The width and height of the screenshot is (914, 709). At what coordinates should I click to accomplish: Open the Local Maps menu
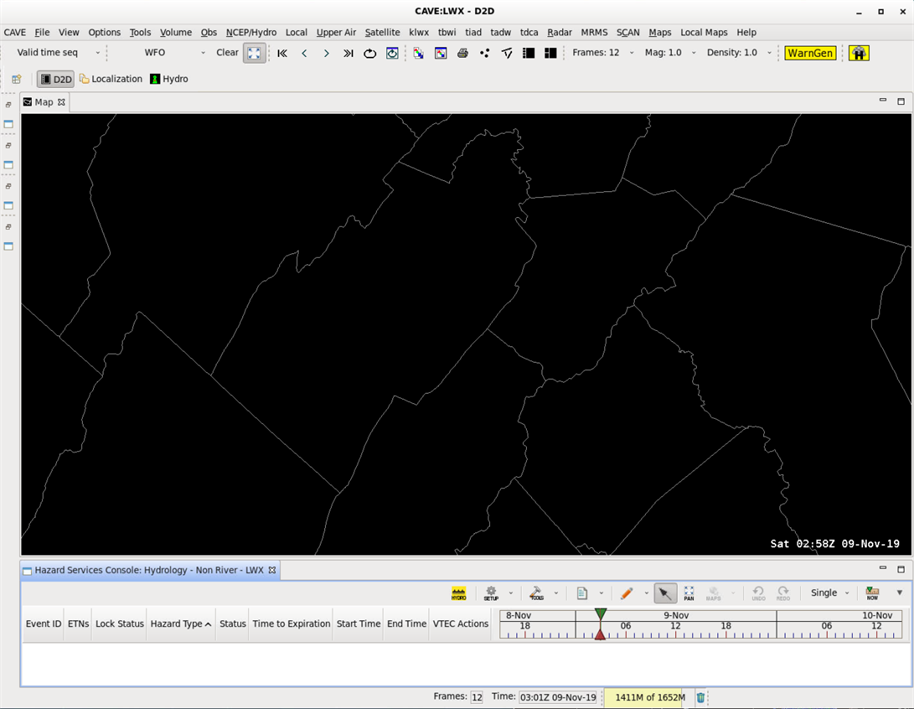704,32
